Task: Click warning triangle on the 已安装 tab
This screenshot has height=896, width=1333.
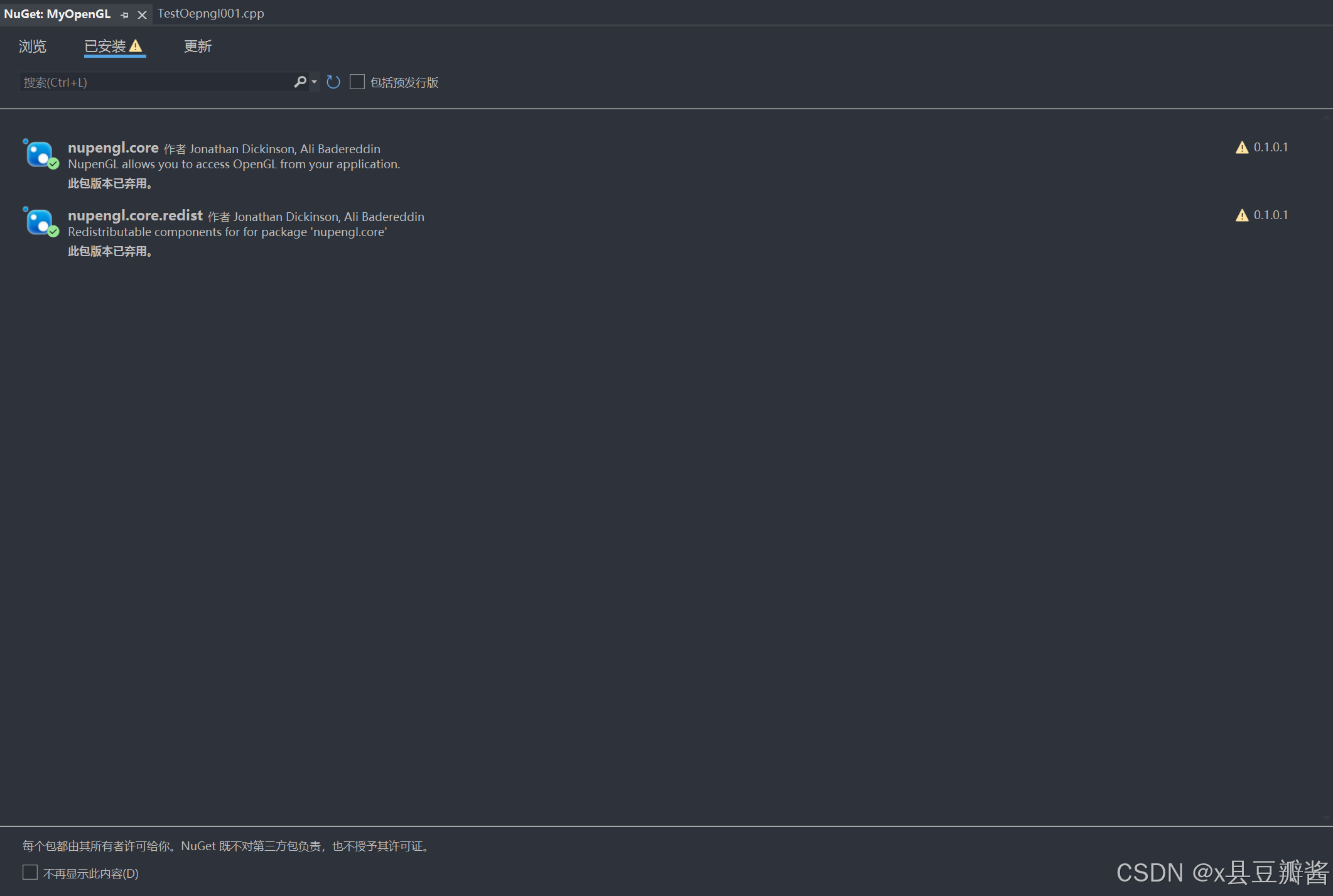Action: point(136,46)
